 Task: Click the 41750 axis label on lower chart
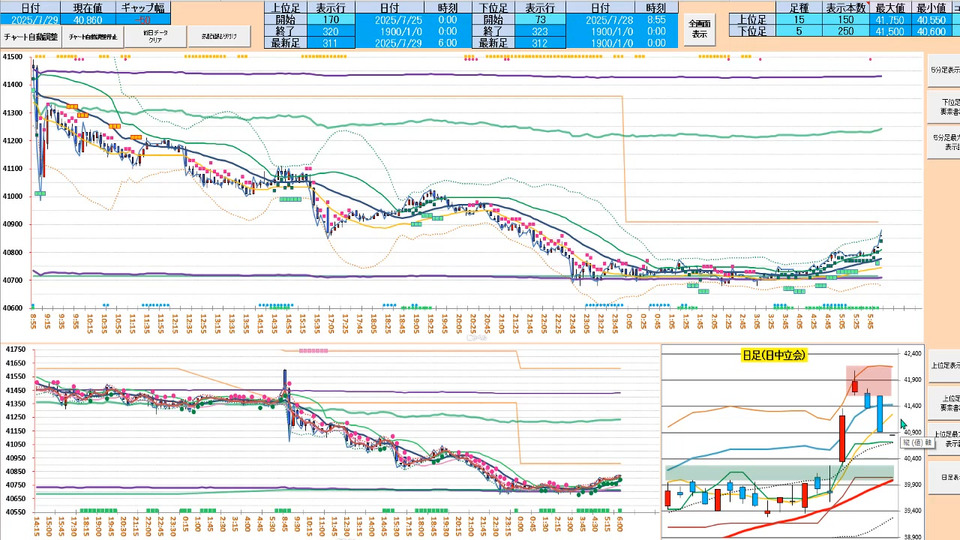[15, 350]
